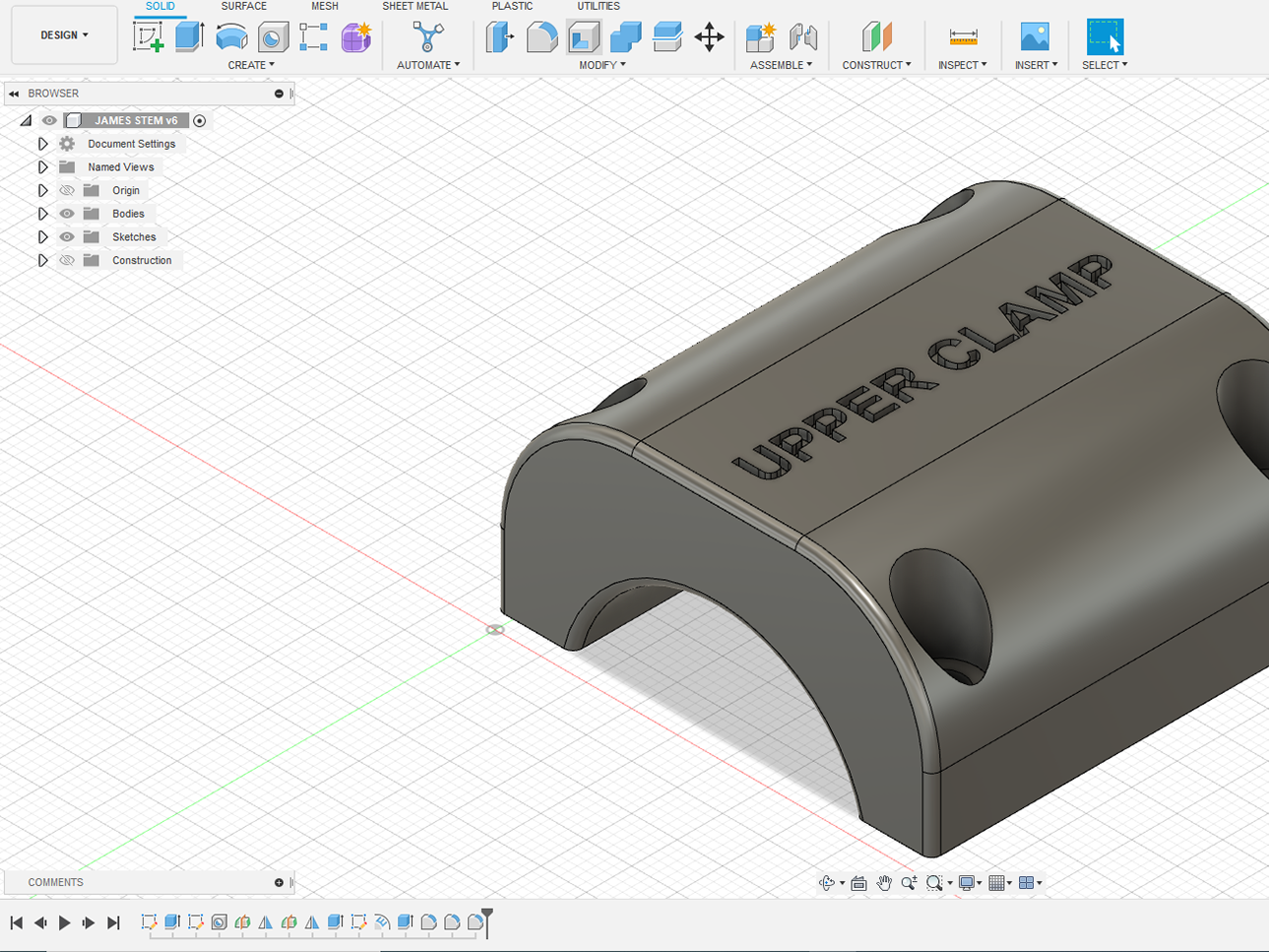The height and width of the screenshot is (952, 1269).
Task: Click the Look At icon
Action: click(859, 883)
